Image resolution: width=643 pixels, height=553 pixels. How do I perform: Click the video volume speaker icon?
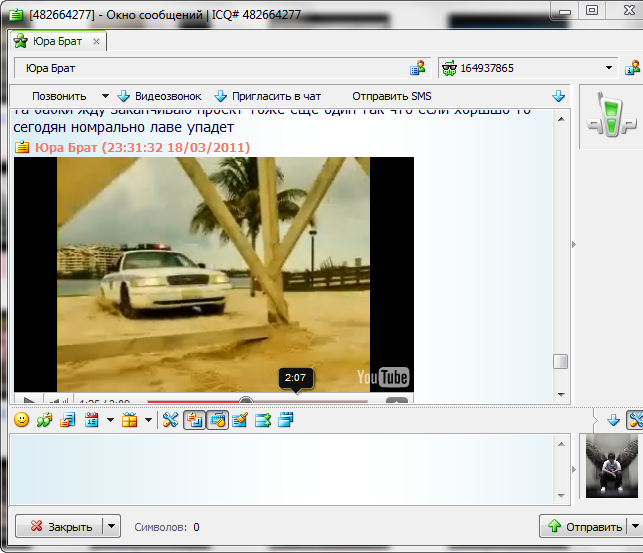pos(57,400)
